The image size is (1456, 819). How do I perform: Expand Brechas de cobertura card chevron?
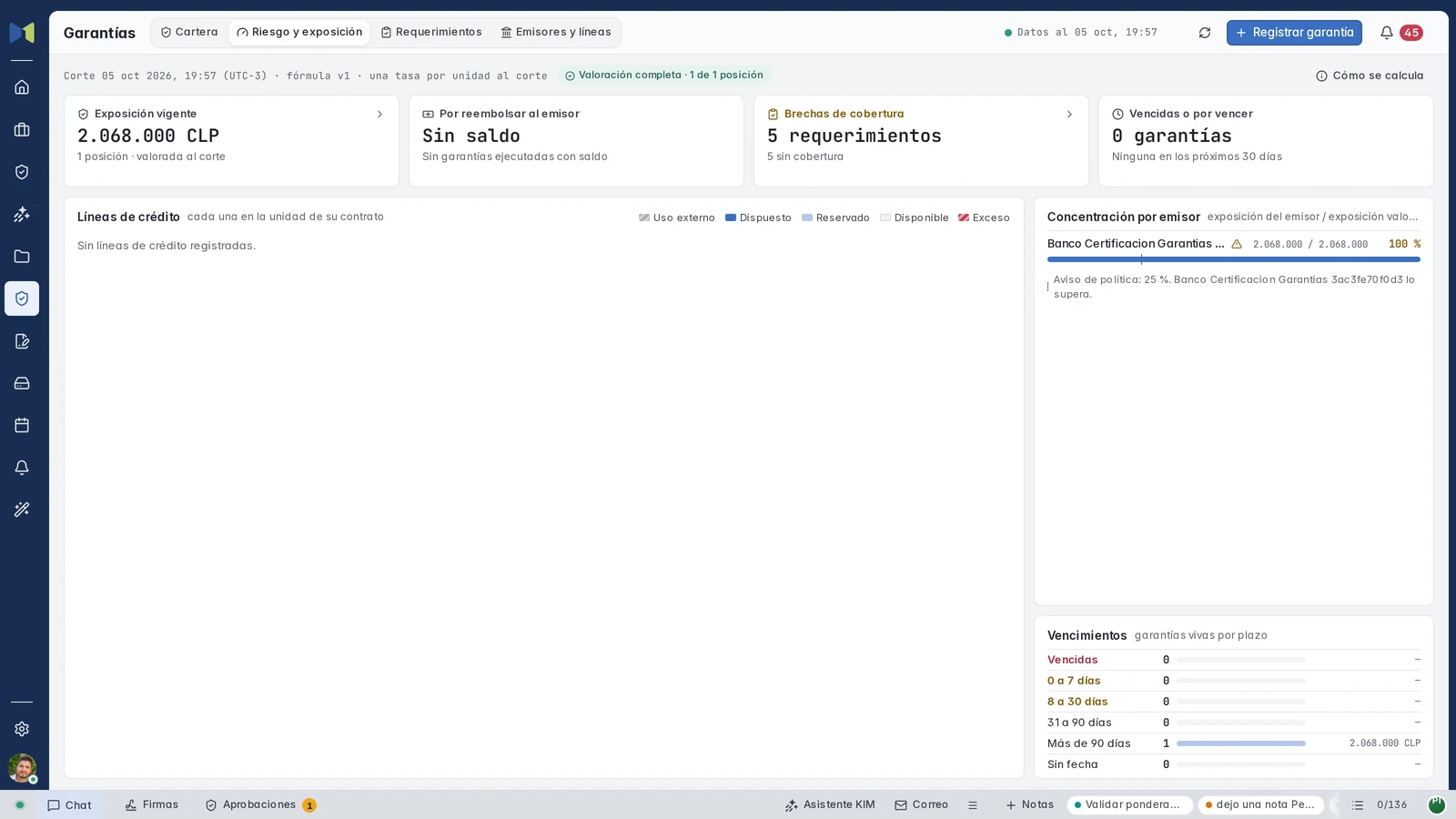pos(1069,115)
